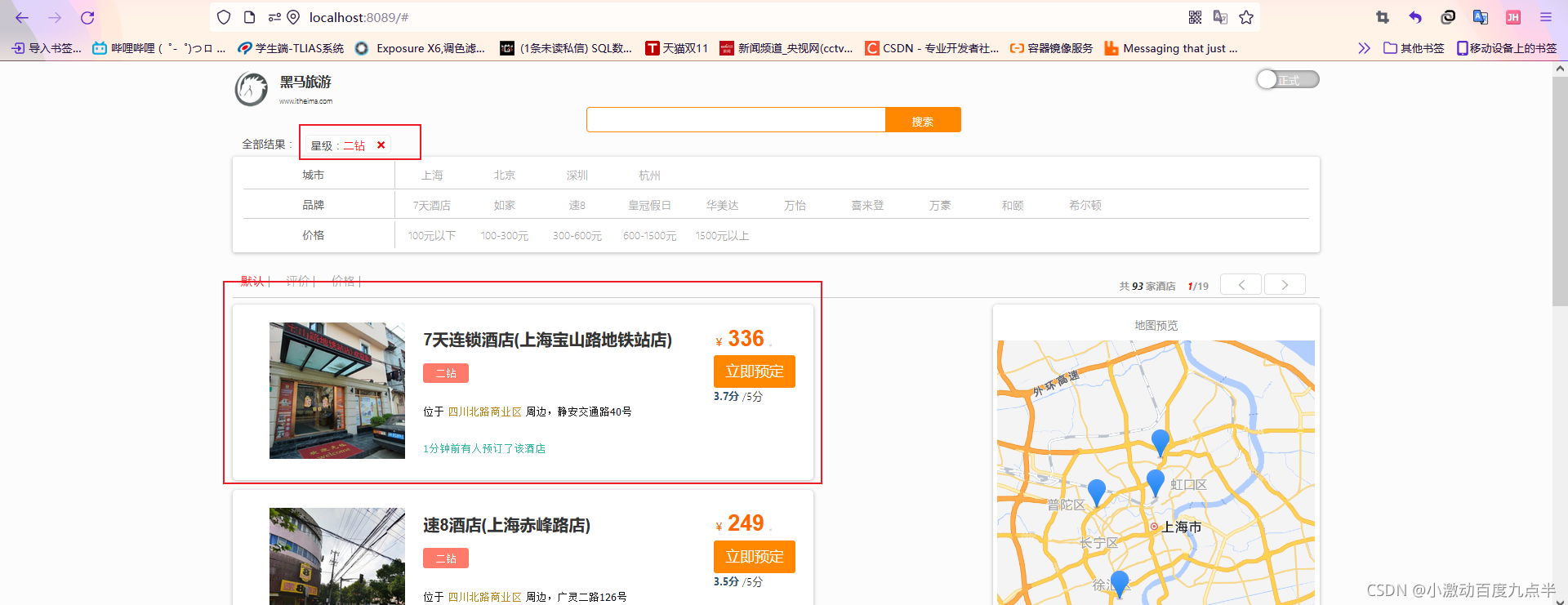
Task: Open the CSDN 专业开发者社区 bookmark
Action: click(x=932, y=48)
